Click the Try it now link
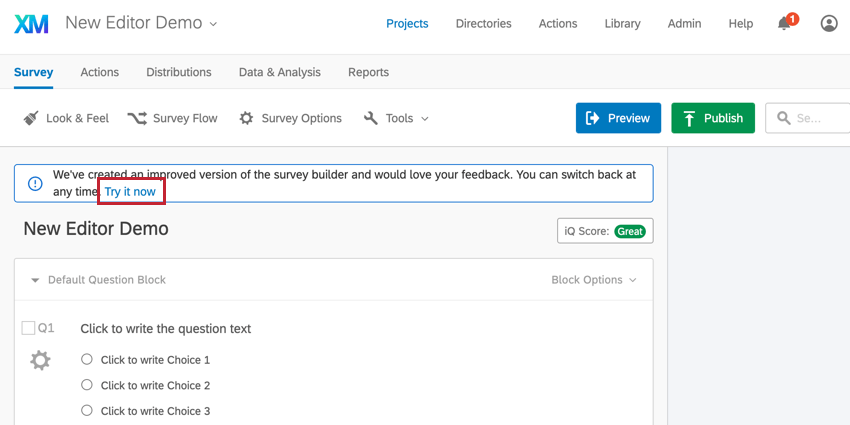This screenshot has height=425, width=850. [130, 191]
